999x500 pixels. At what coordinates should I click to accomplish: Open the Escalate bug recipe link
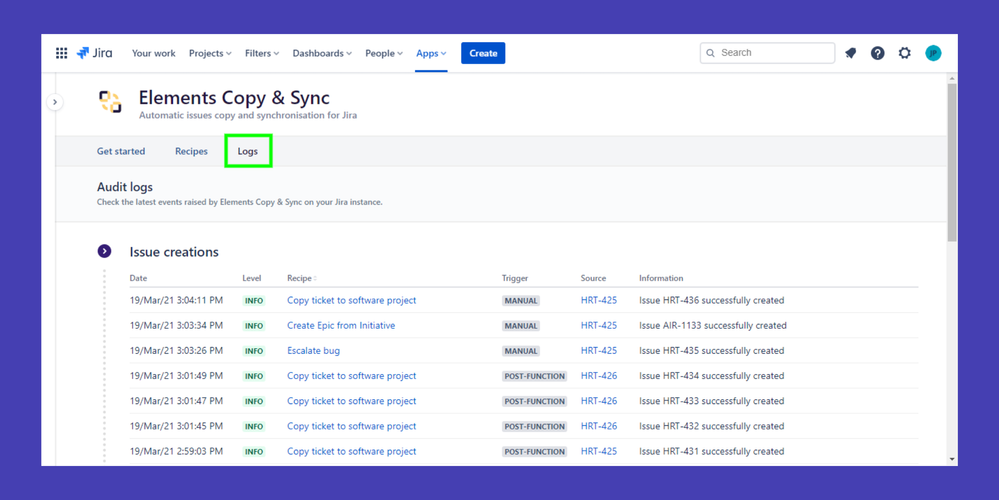point(313,351)
